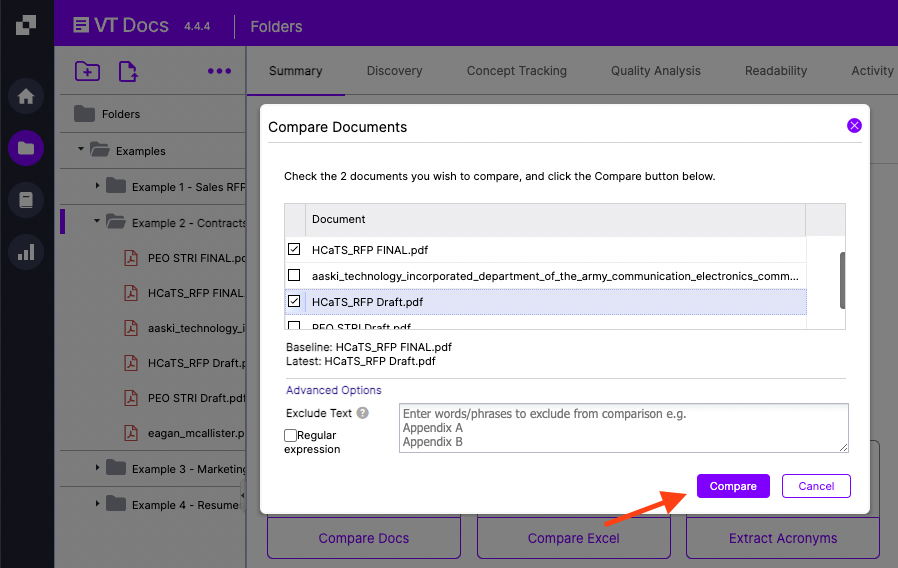898x568 pixels.
Task: Click the upload document icon
Action: [x=128, y=71]
